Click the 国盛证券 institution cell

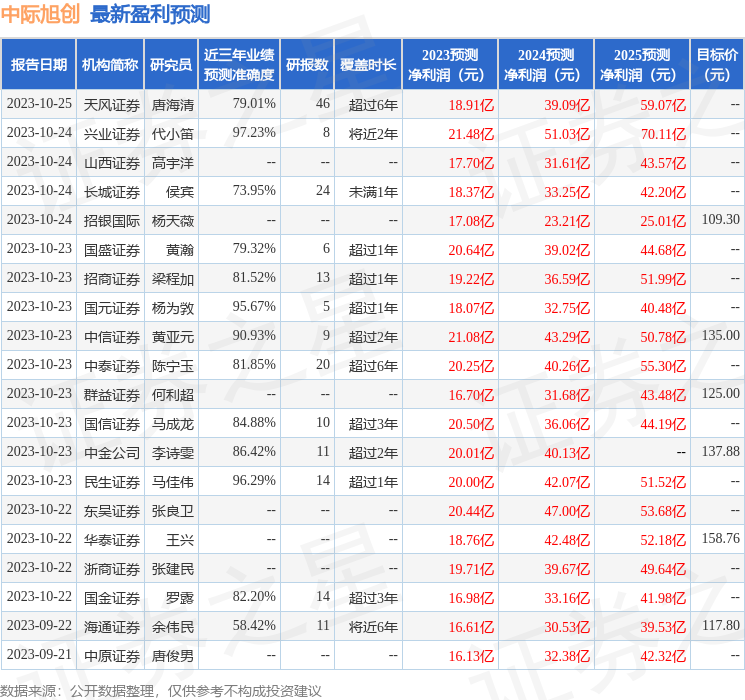[x=112, y=249]
